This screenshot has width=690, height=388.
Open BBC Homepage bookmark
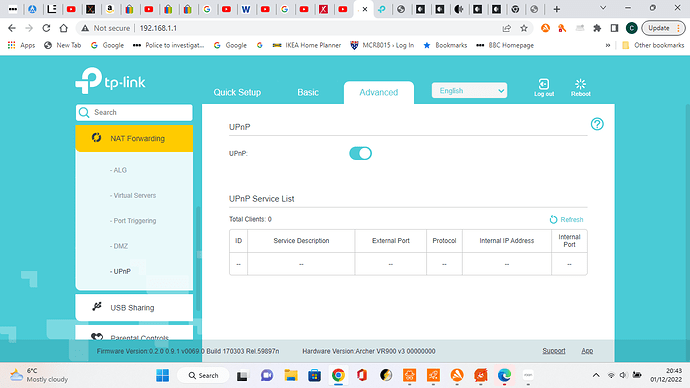505,45
